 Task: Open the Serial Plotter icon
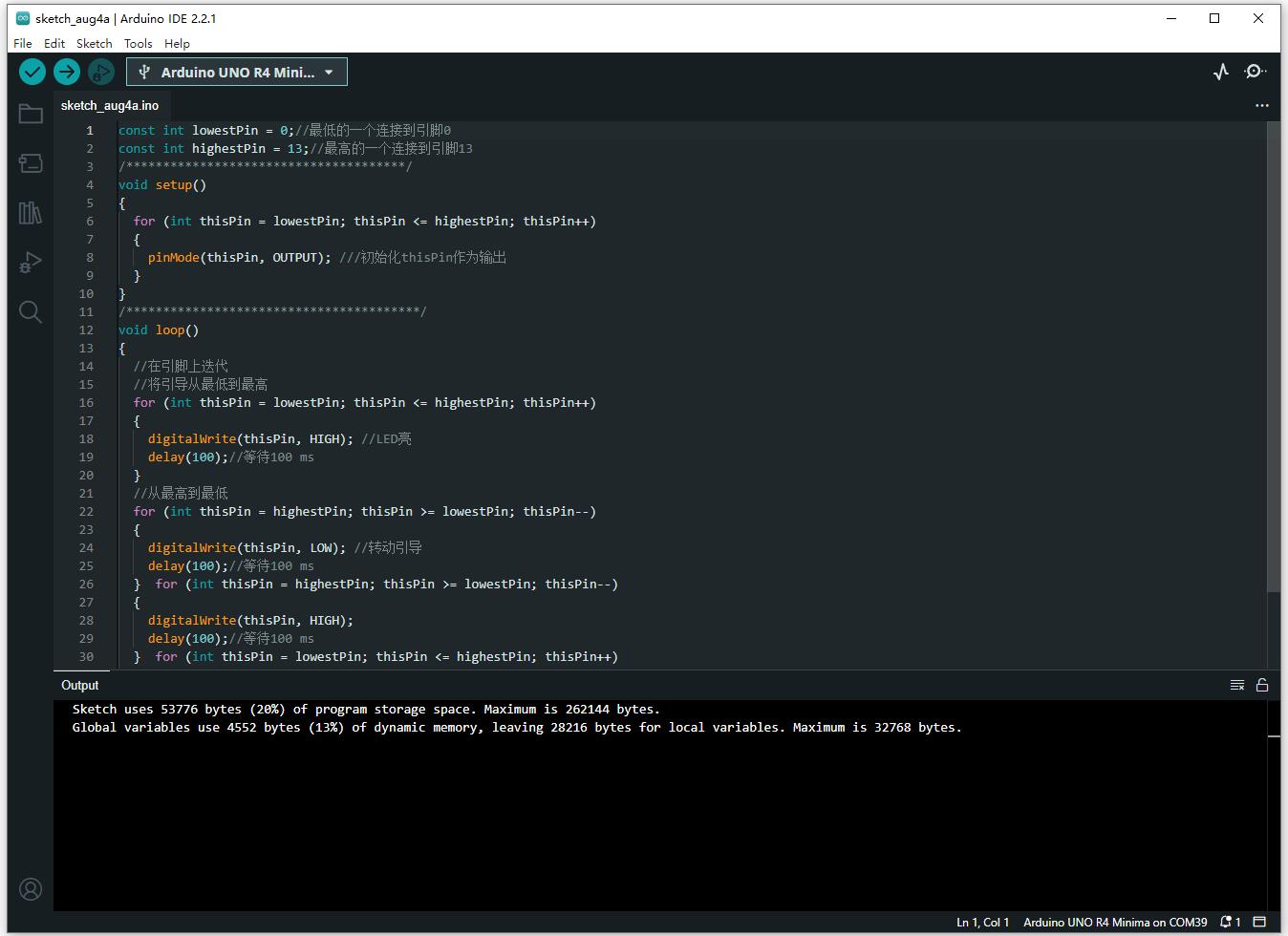coord(1221,72)
